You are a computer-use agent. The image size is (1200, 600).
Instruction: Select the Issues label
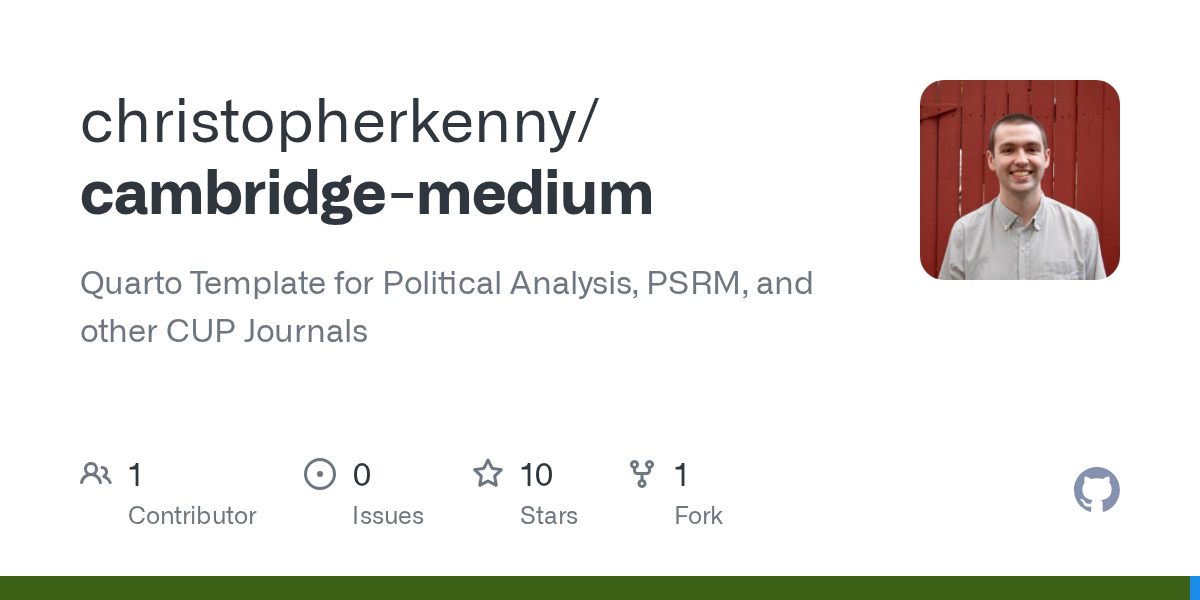388,516
